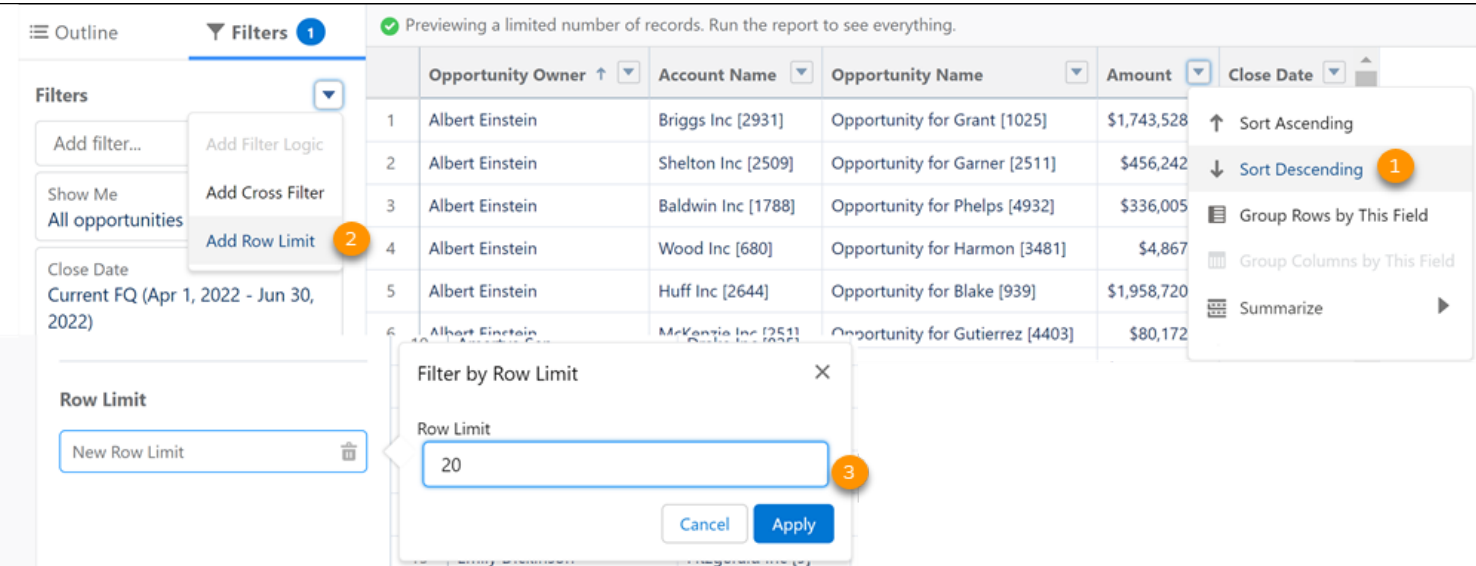Click the Sort Descending down-arrow icon
This screenshot has height=566, width=1476.
pyautogui.click(x=1216, y=169)
